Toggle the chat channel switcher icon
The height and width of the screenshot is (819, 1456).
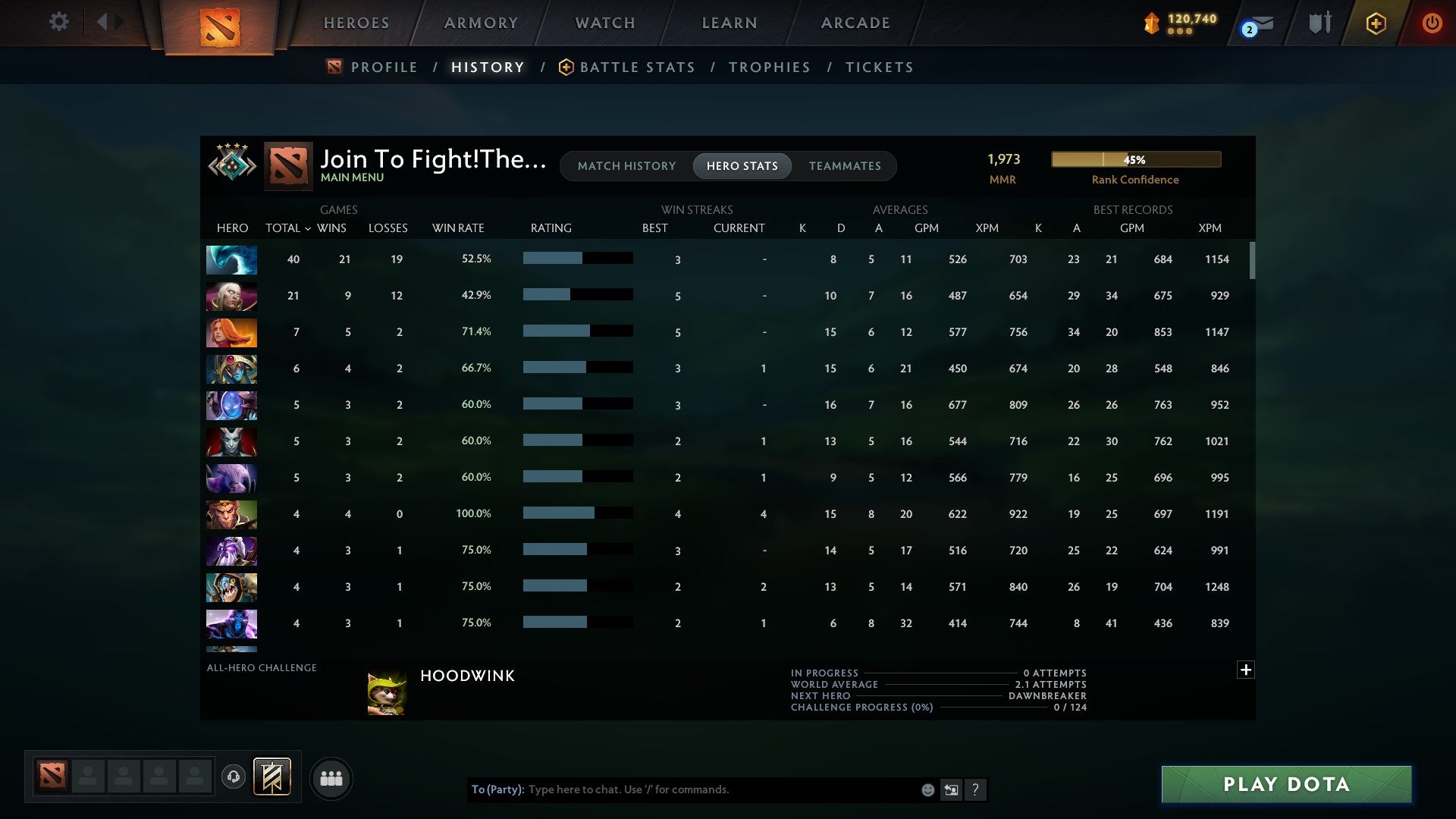tap(950, 789)
